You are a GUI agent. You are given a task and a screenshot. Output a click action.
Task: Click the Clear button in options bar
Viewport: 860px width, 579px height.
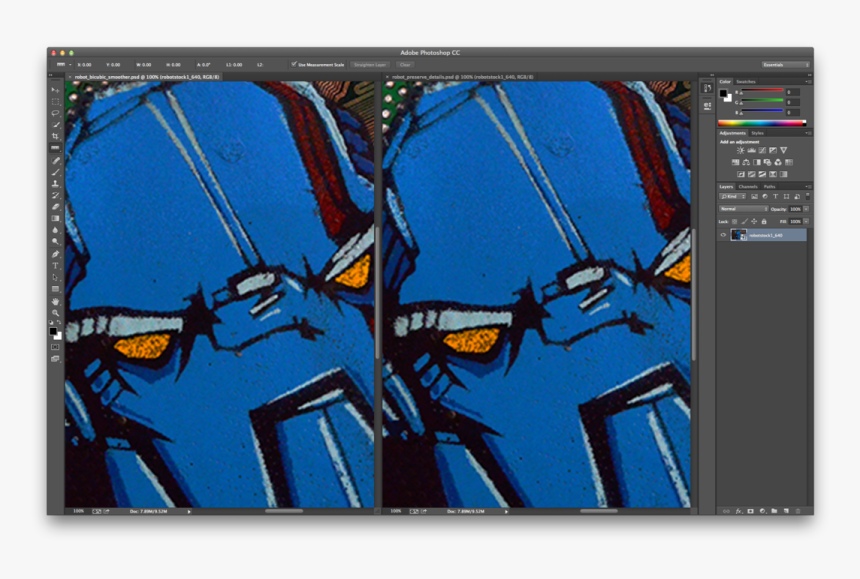(x=404, y=64)
